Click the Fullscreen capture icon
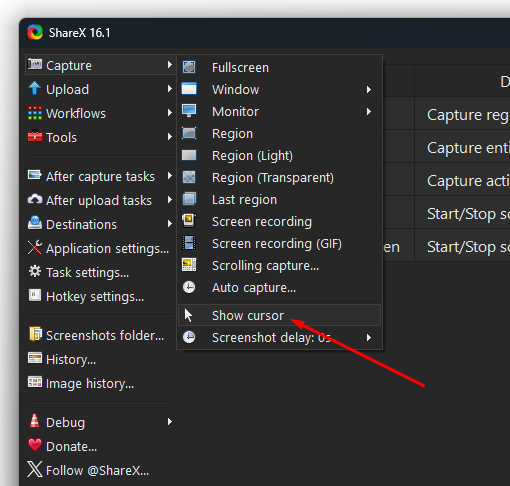The height and width of the screenshot is (486, 510). click(189, 67)
